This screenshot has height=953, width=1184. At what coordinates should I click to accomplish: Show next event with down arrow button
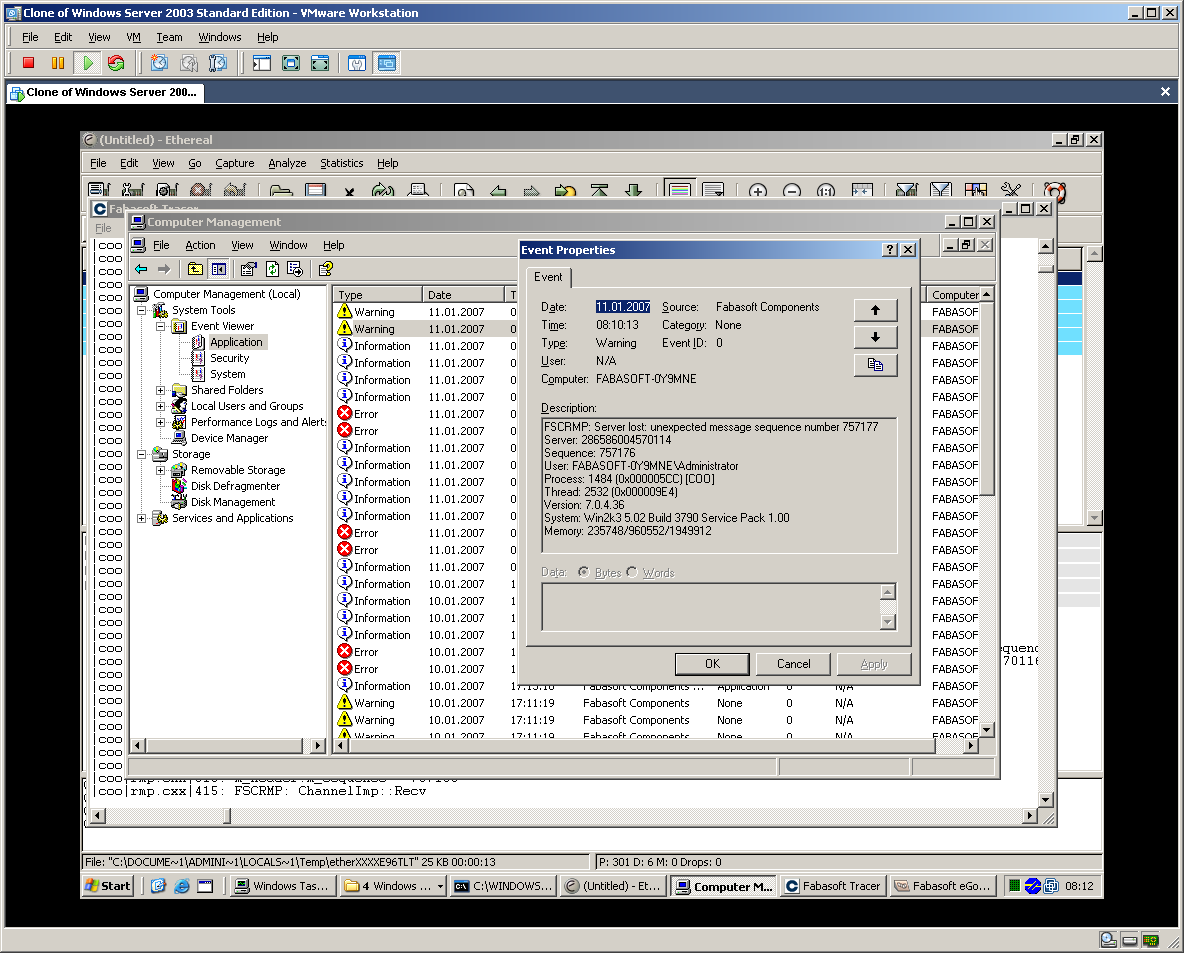tap(875, 337)
